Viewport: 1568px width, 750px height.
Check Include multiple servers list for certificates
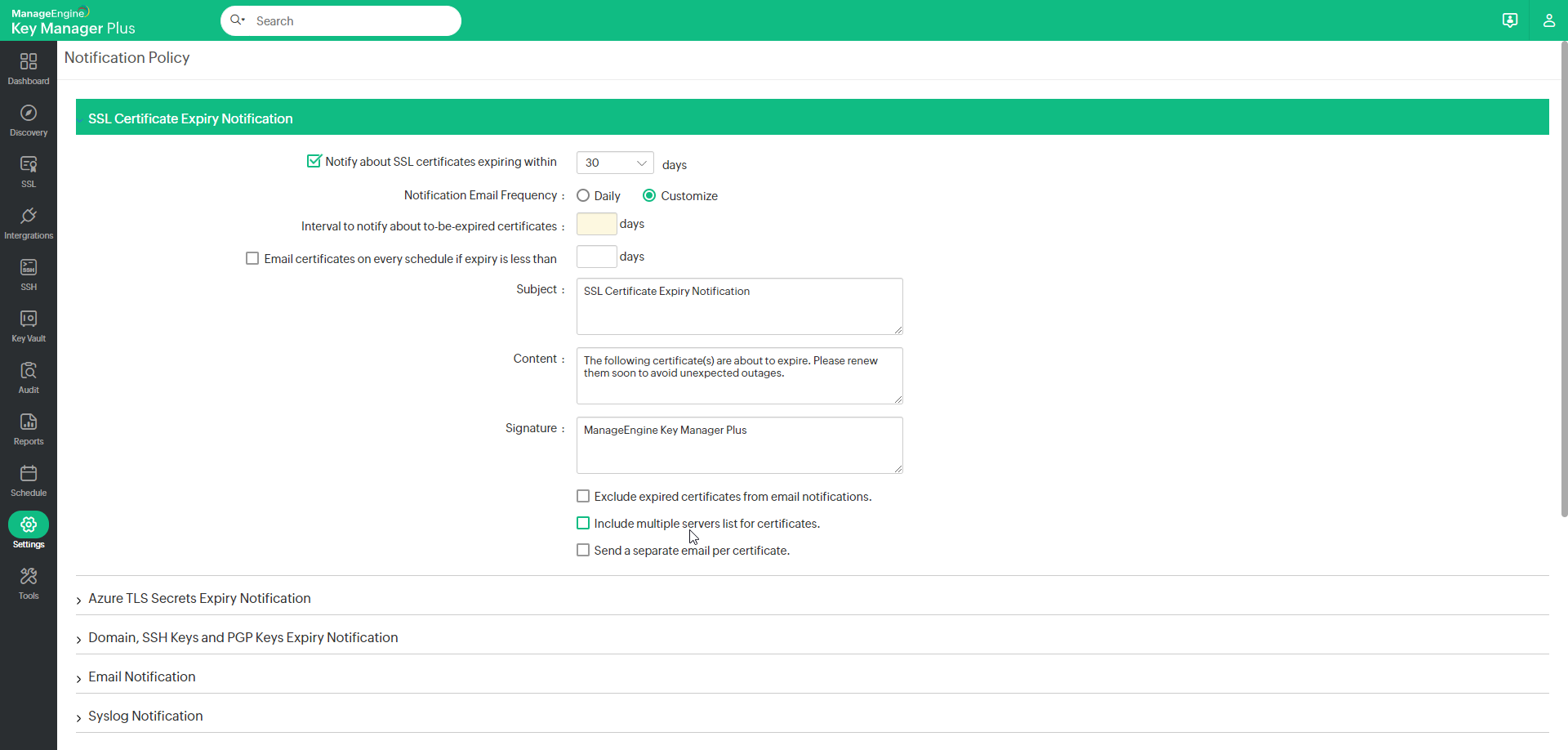[x=583, y=523]
